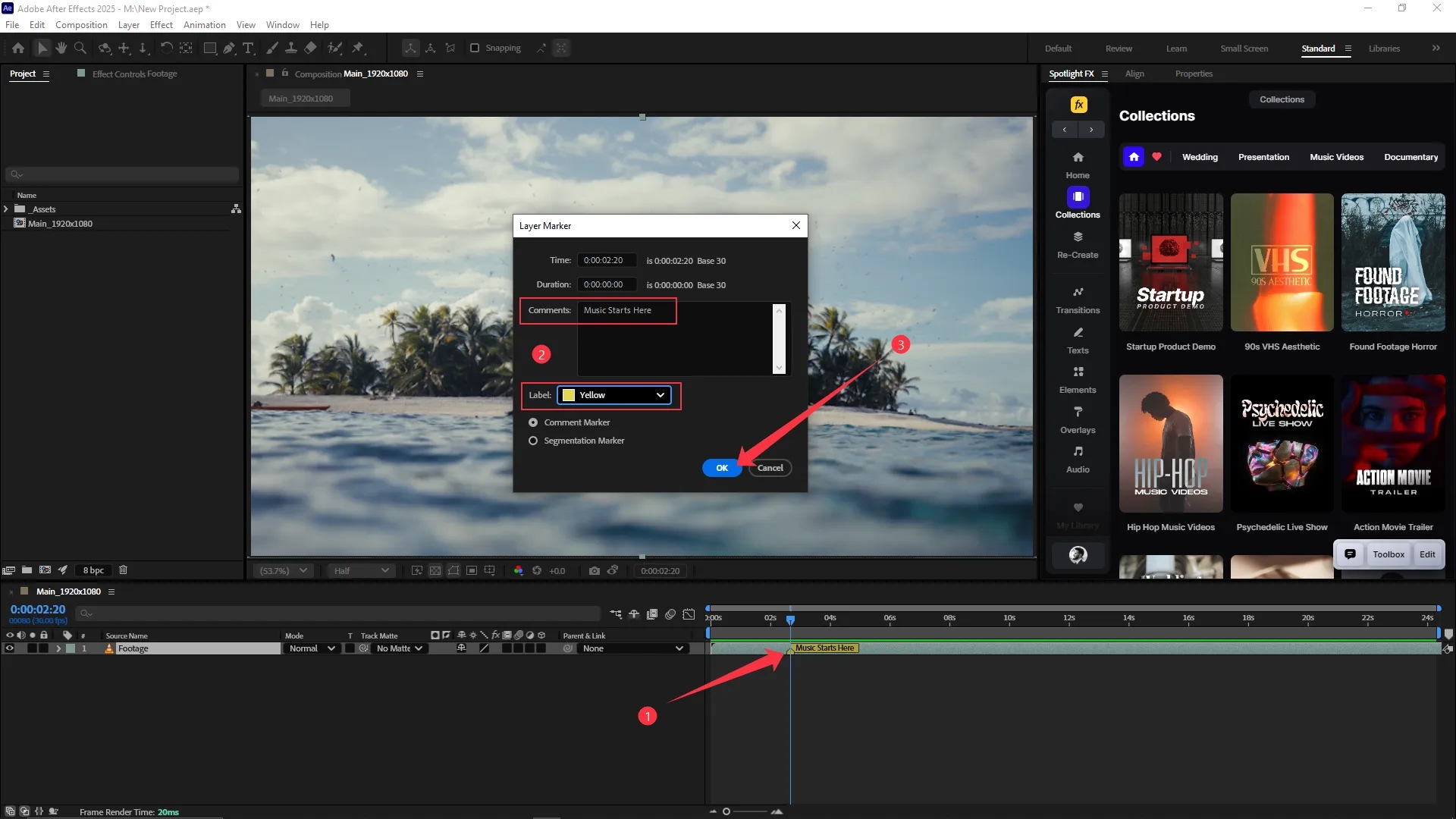Open the No Matte track matte dropdown

click(x=399, y=648)
